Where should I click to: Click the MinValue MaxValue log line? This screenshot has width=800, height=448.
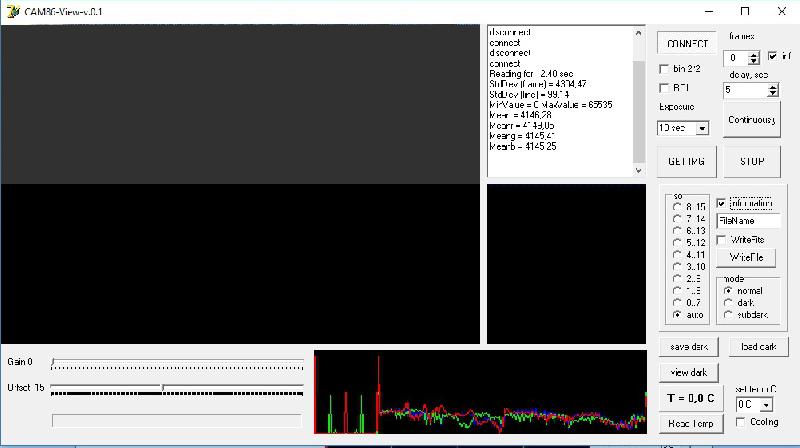coord(551,105)
